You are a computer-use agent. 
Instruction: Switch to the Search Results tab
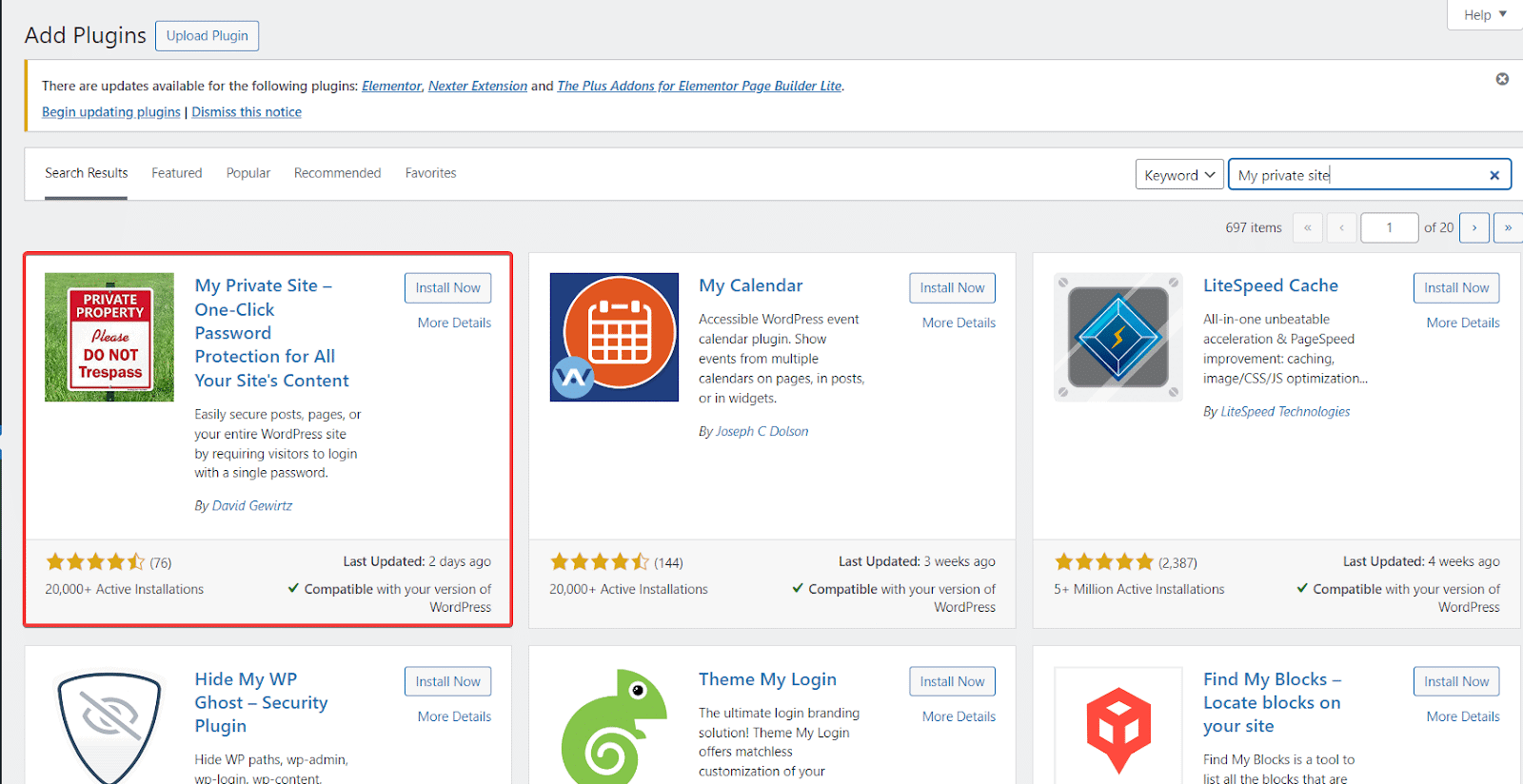[86, 173]
